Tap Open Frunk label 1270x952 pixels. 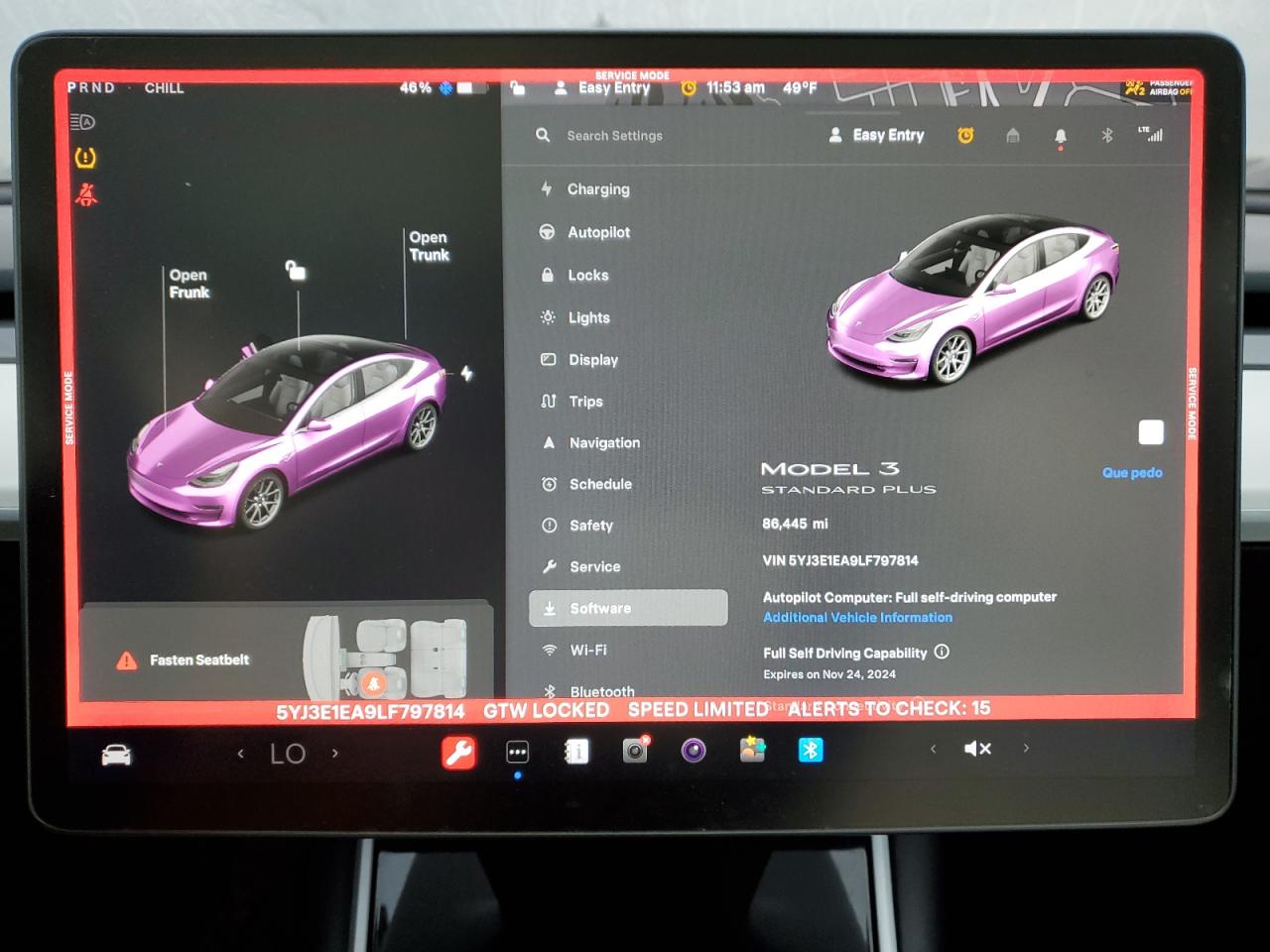pyautogui.click(x=189, y=284)
